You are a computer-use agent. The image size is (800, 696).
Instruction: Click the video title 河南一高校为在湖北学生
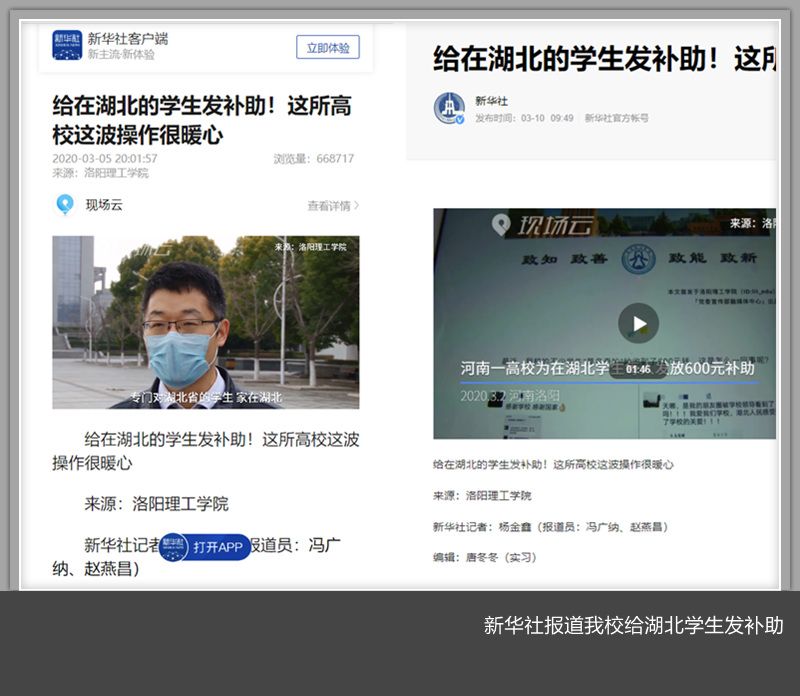(540, 368)
